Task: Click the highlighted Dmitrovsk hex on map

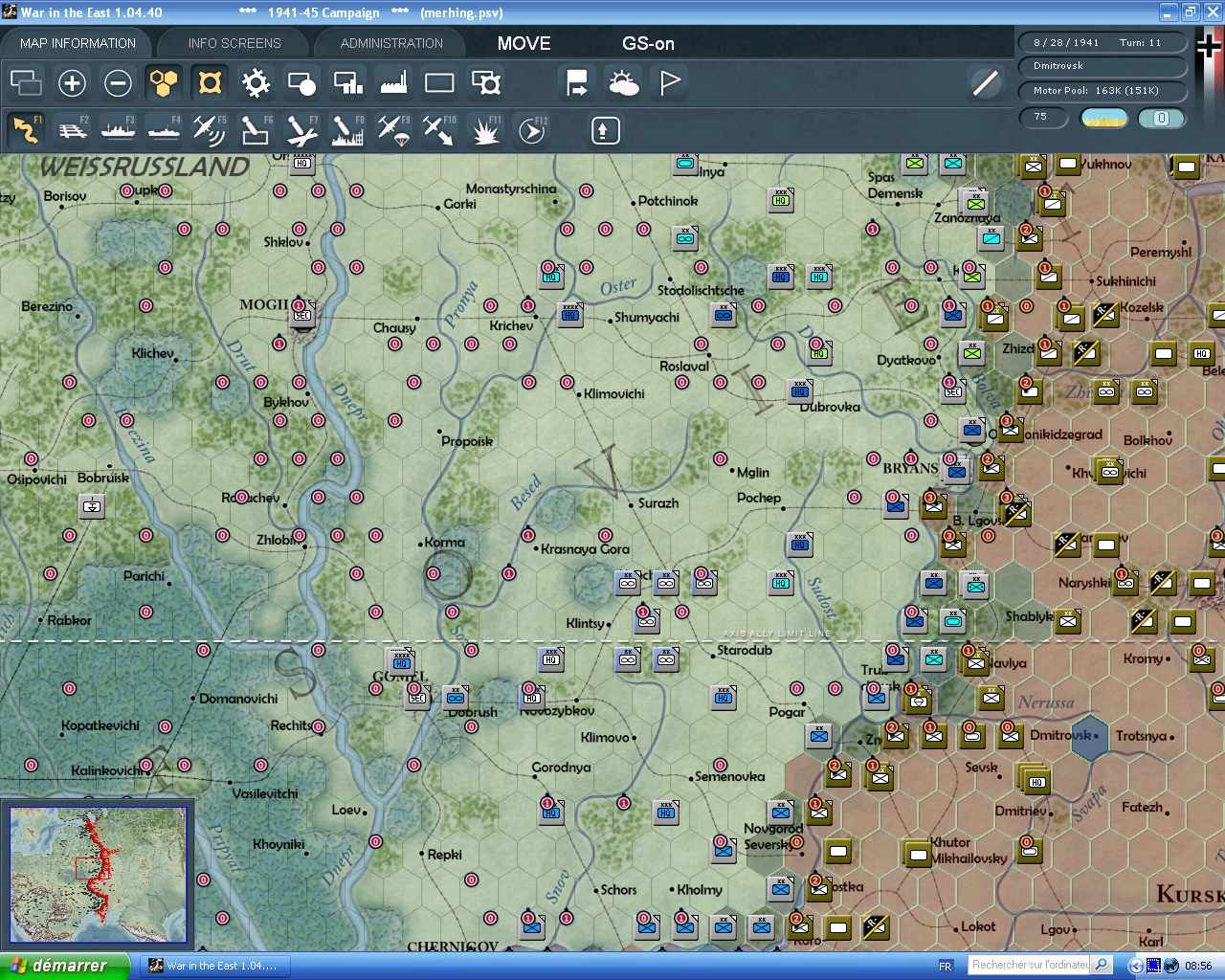Action: pos(1091,736)
